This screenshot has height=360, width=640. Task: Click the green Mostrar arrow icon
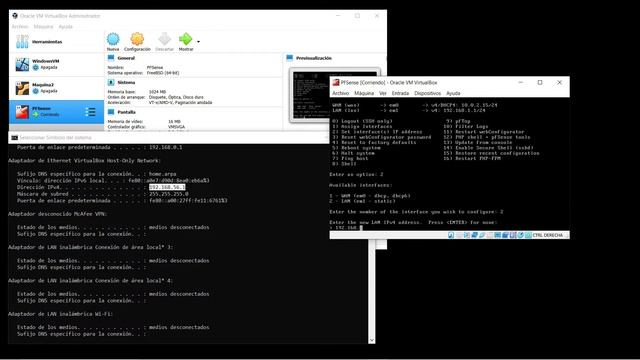185,39
